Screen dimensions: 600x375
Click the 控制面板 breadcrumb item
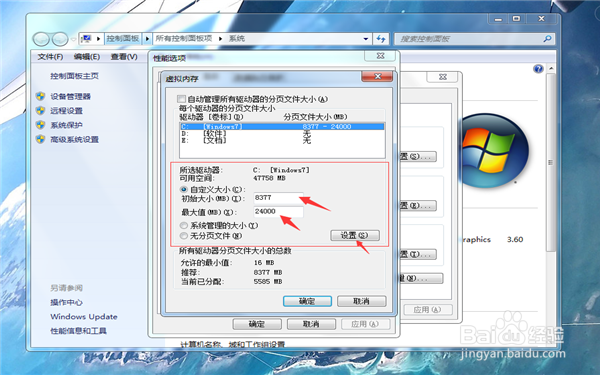coord(122,38)
